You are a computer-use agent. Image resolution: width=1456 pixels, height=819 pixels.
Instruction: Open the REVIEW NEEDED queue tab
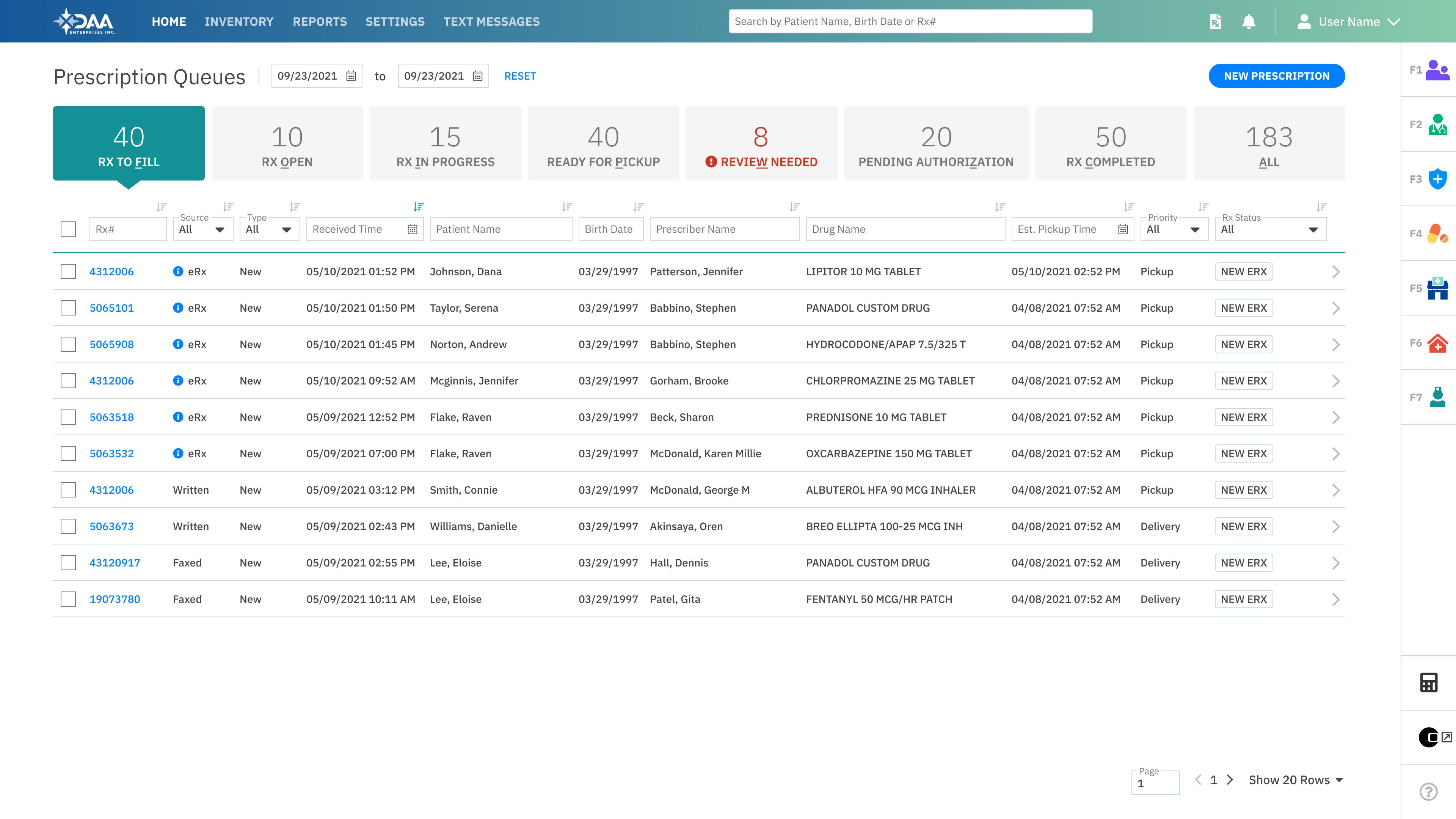point(761,143)
